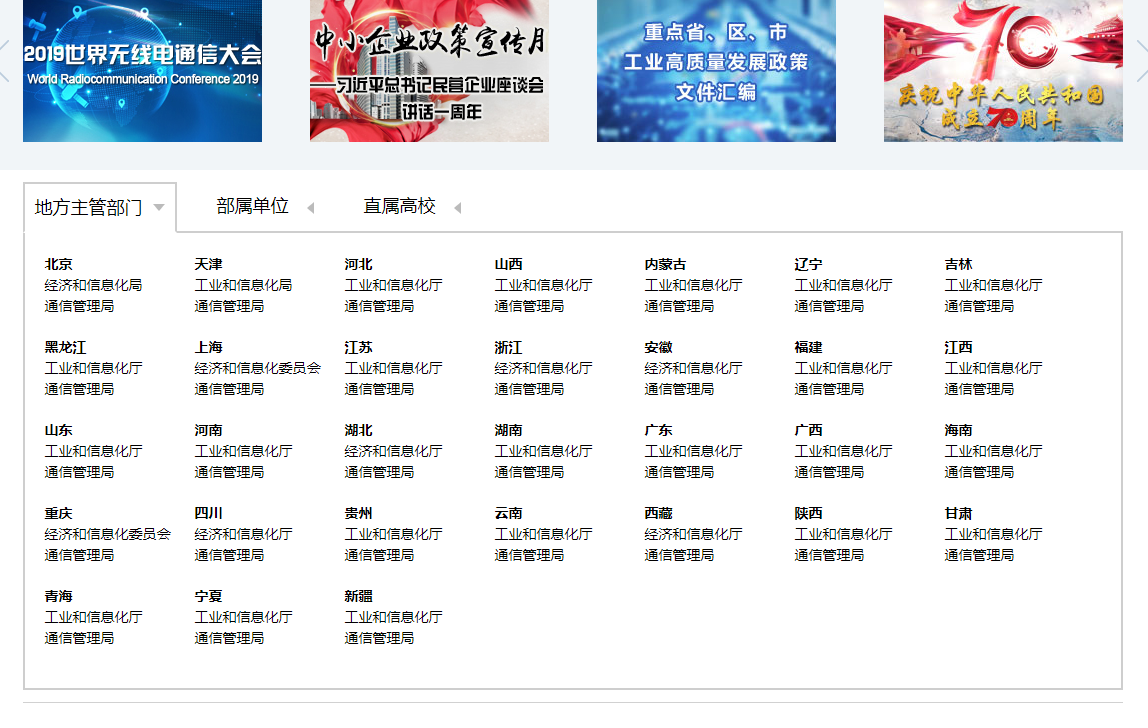Open 江苏 工业和信息化厅 link
Viewport: 1148px width, 728px height.
tap(393, 368)
